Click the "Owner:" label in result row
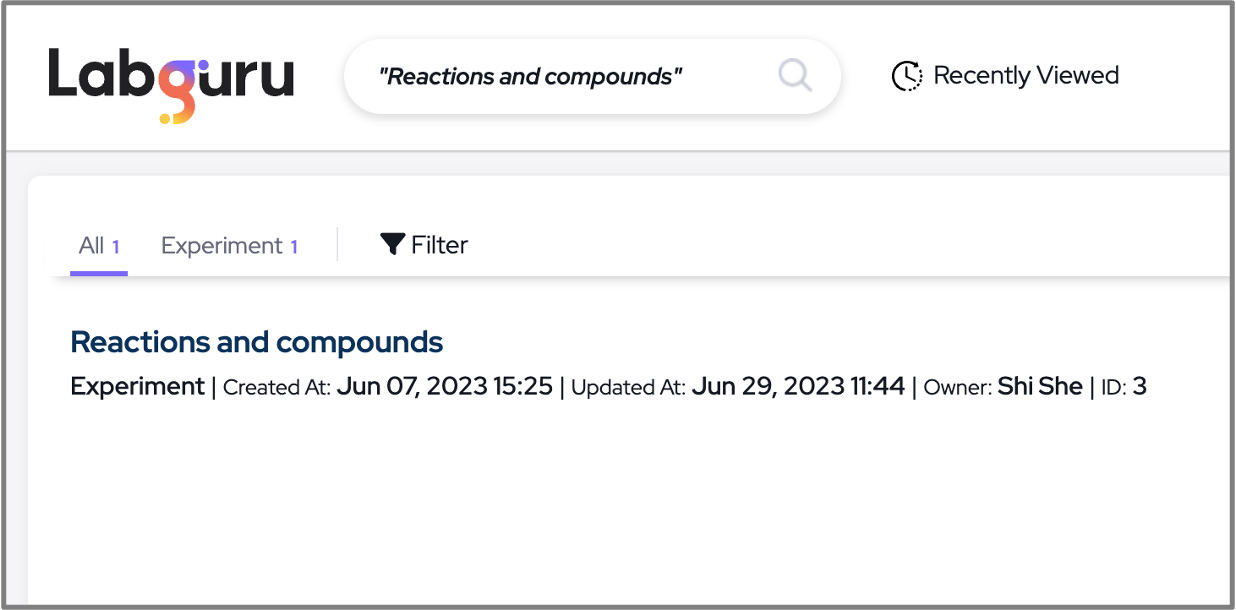The height and width of the screenshot is (610, 1236). (957, 387)
